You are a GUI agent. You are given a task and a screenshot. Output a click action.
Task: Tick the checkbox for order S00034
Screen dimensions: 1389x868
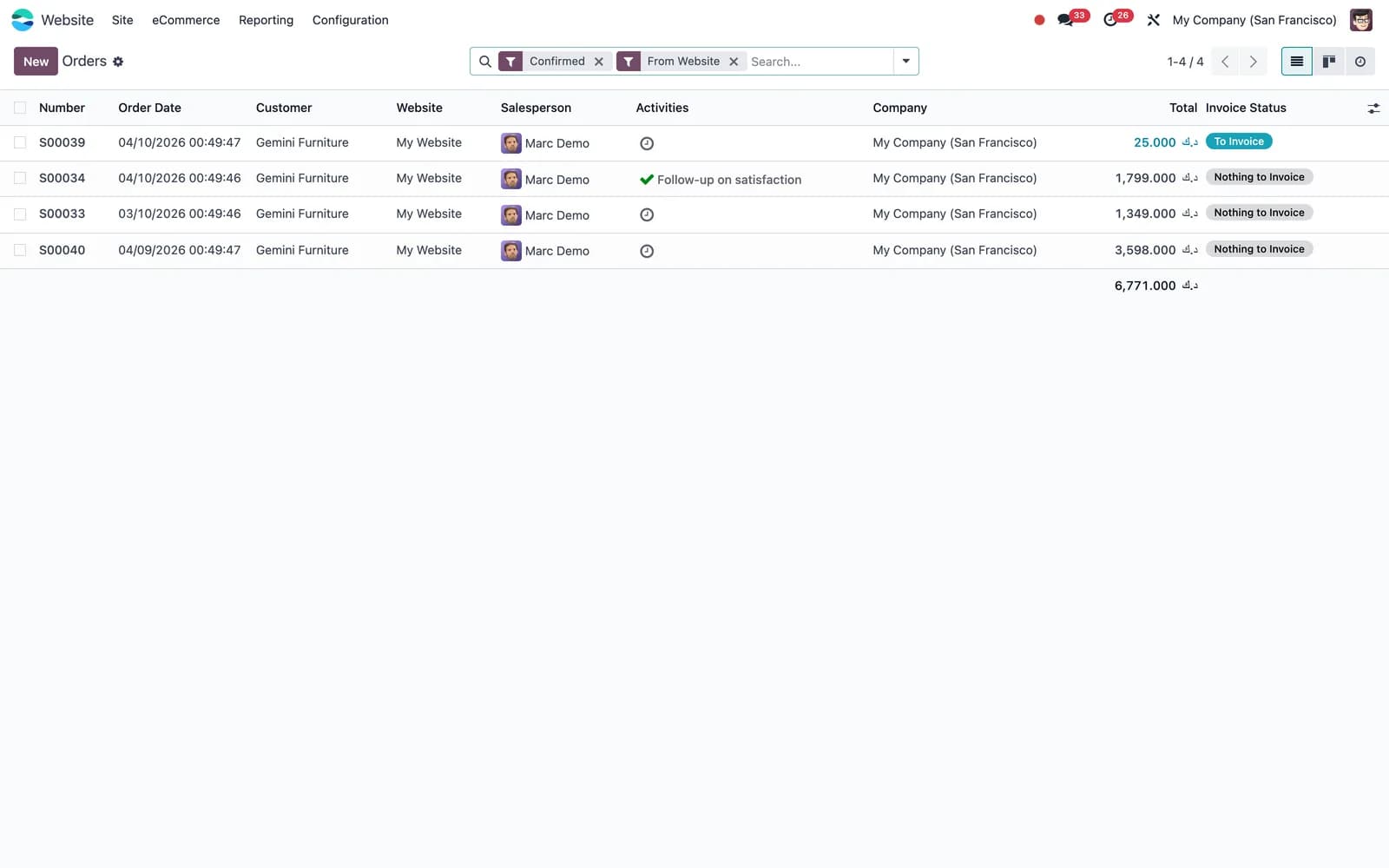20,178
